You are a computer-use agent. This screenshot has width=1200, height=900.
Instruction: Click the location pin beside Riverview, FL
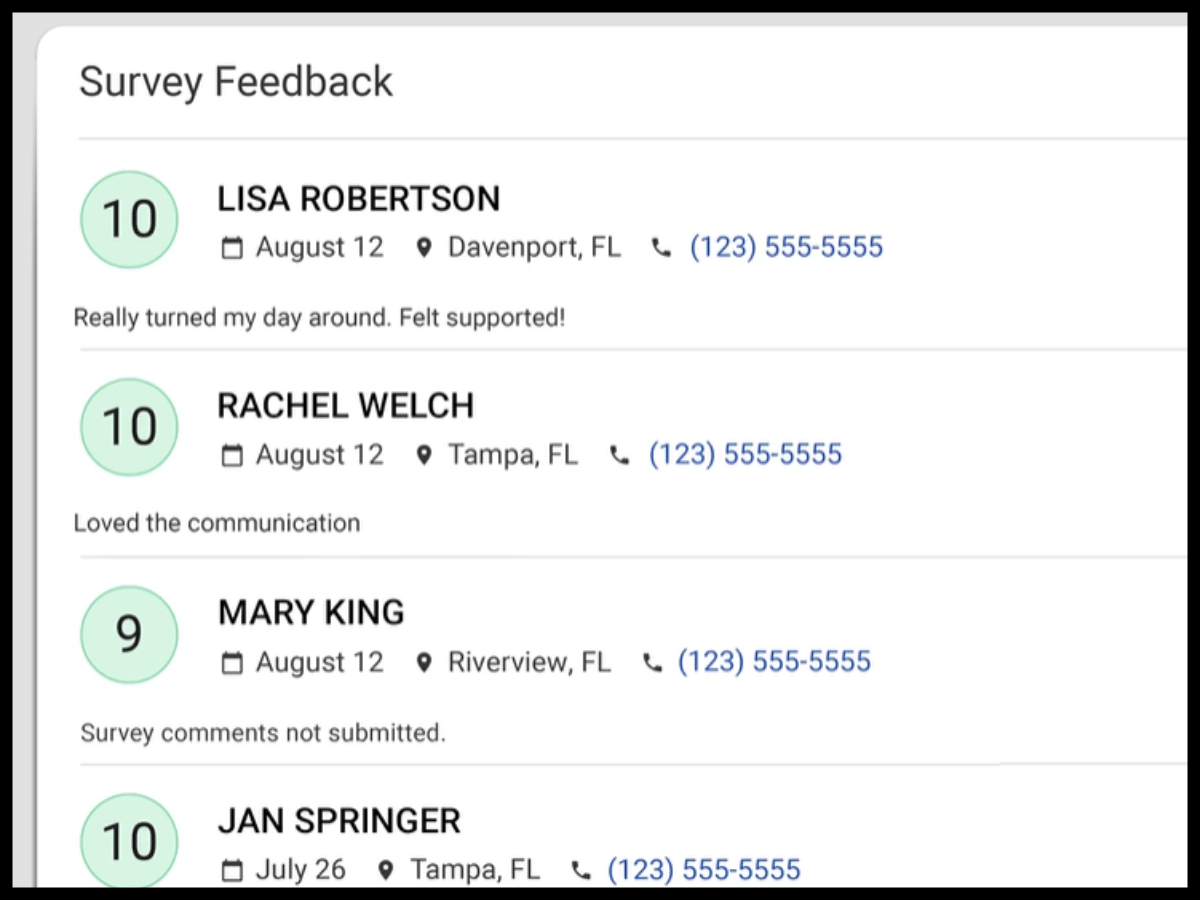coord(424,661)
